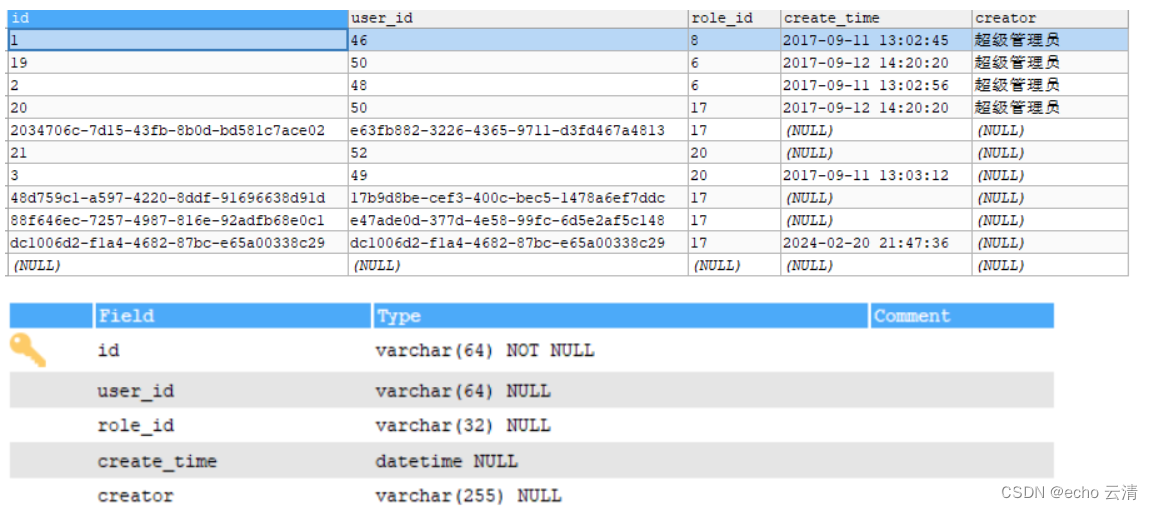The width and height of the screenshot is (1153, 510).
Task: Click the user_id cell containing 49
Action: pyautogui.click(x=518, y=175)
